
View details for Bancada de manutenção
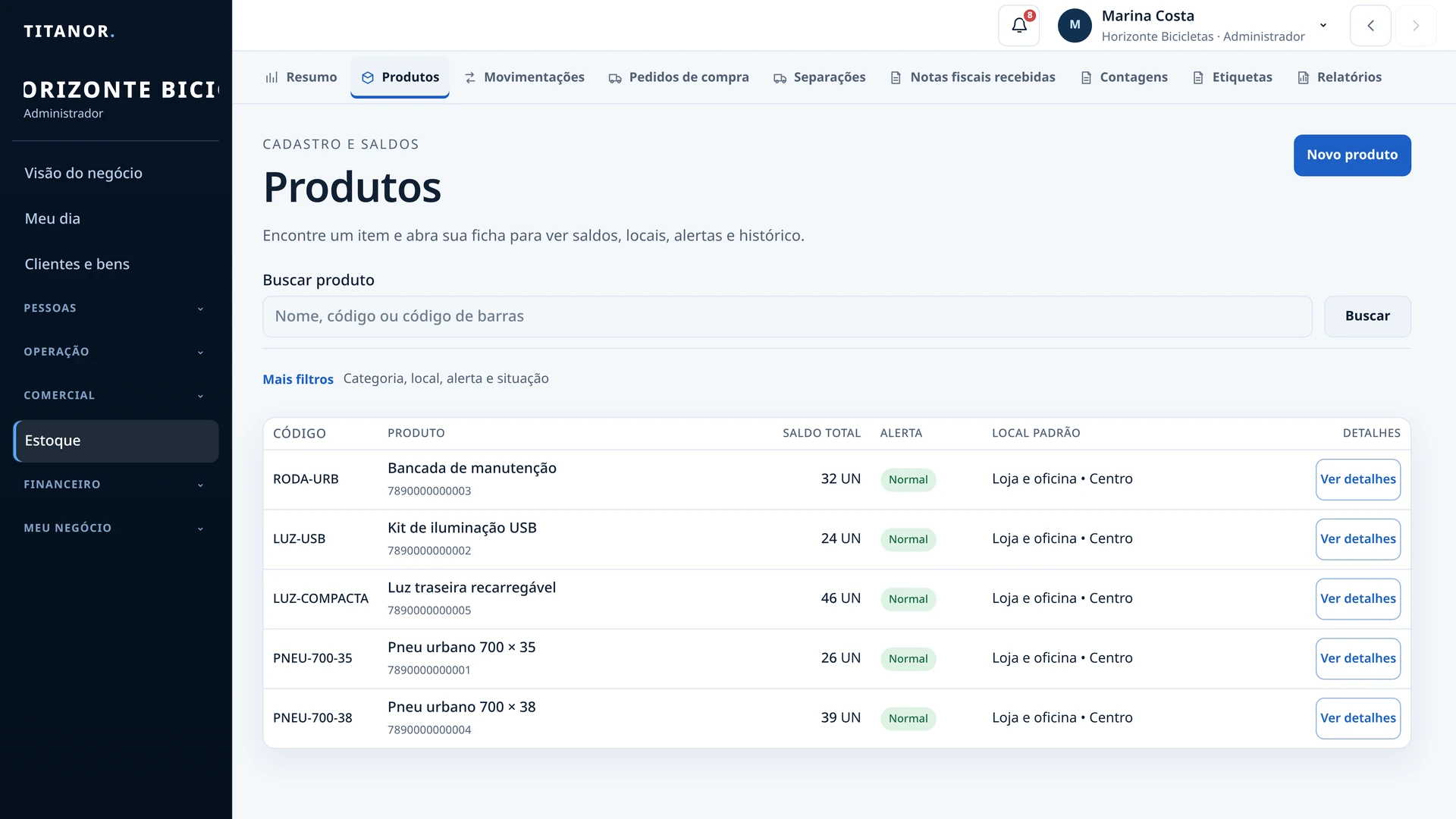[1357, 479]
